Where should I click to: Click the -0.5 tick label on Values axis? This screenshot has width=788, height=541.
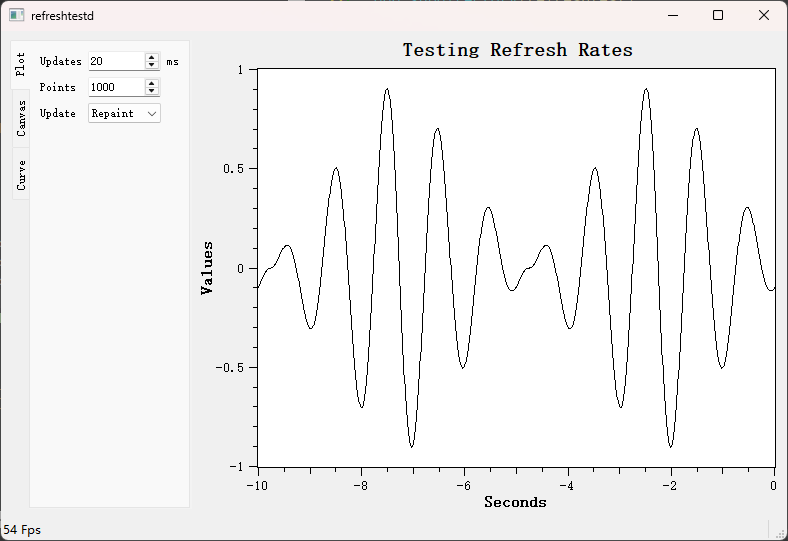(230, 368)
